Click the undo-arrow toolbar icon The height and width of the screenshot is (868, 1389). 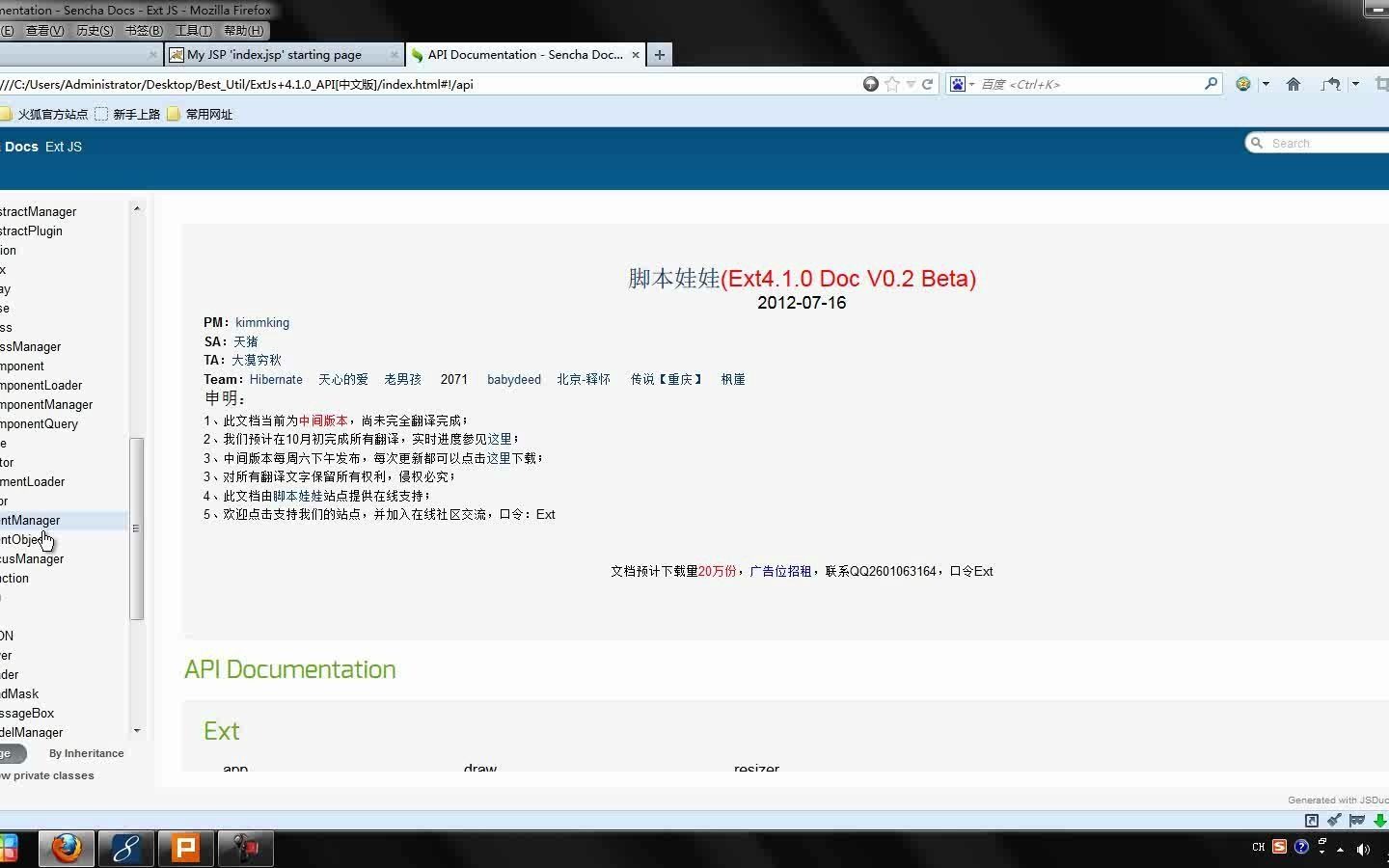pos(1331,84)
